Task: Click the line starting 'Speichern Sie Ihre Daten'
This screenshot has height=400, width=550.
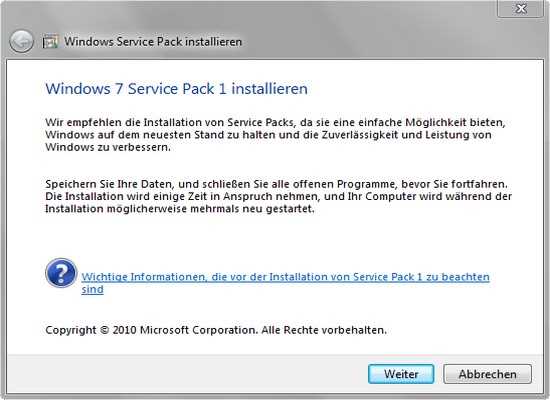Action: (x=276, y=184)
